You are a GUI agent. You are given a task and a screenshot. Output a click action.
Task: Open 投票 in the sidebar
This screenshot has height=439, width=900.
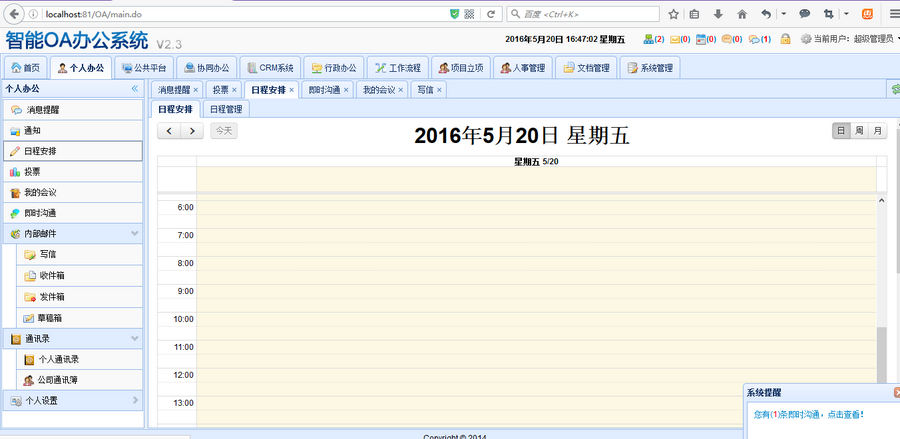[72, 172]
